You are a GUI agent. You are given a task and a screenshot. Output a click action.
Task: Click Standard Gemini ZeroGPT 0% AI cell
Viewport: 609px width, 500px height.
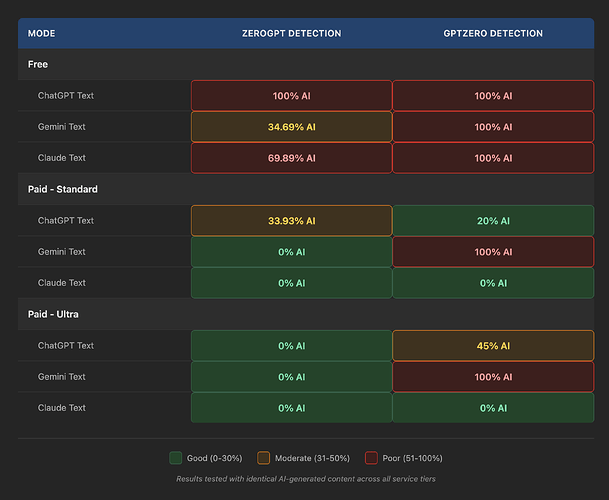pyautogui.click(x=291, y=252)
